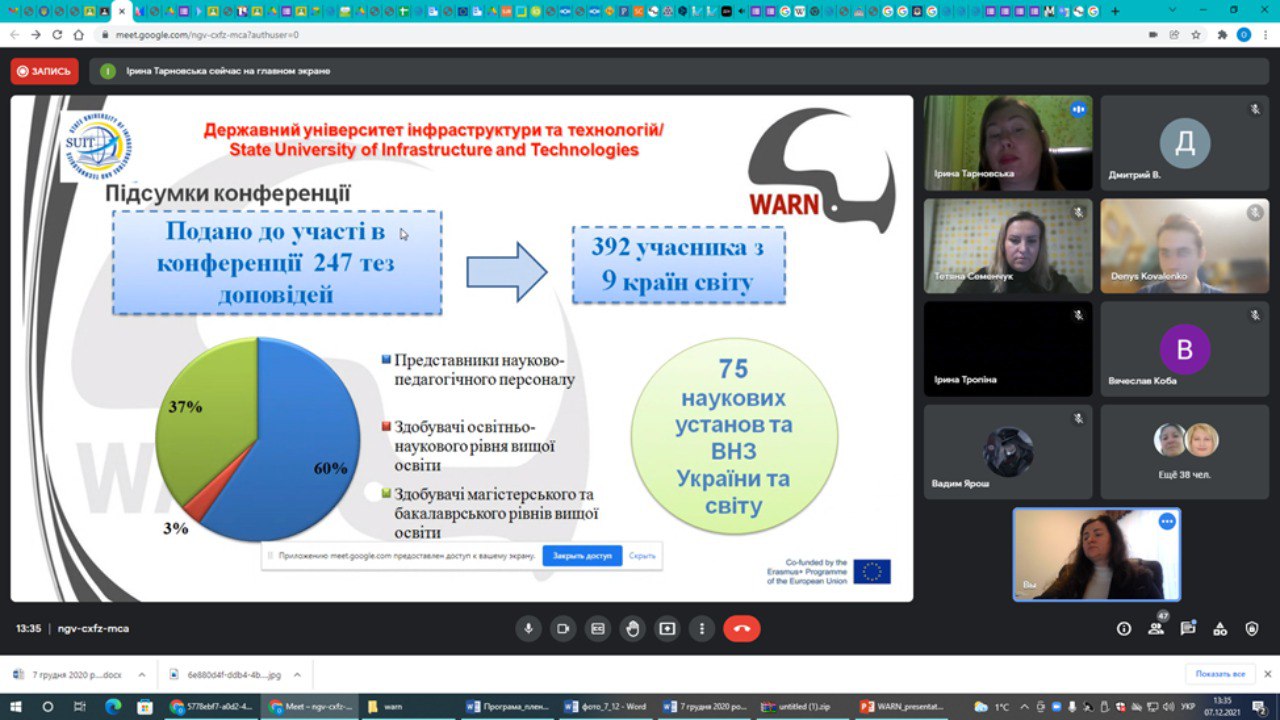Bookmark this page with the star icon
Screen dimensions: 1280x720
point(1196,34)
